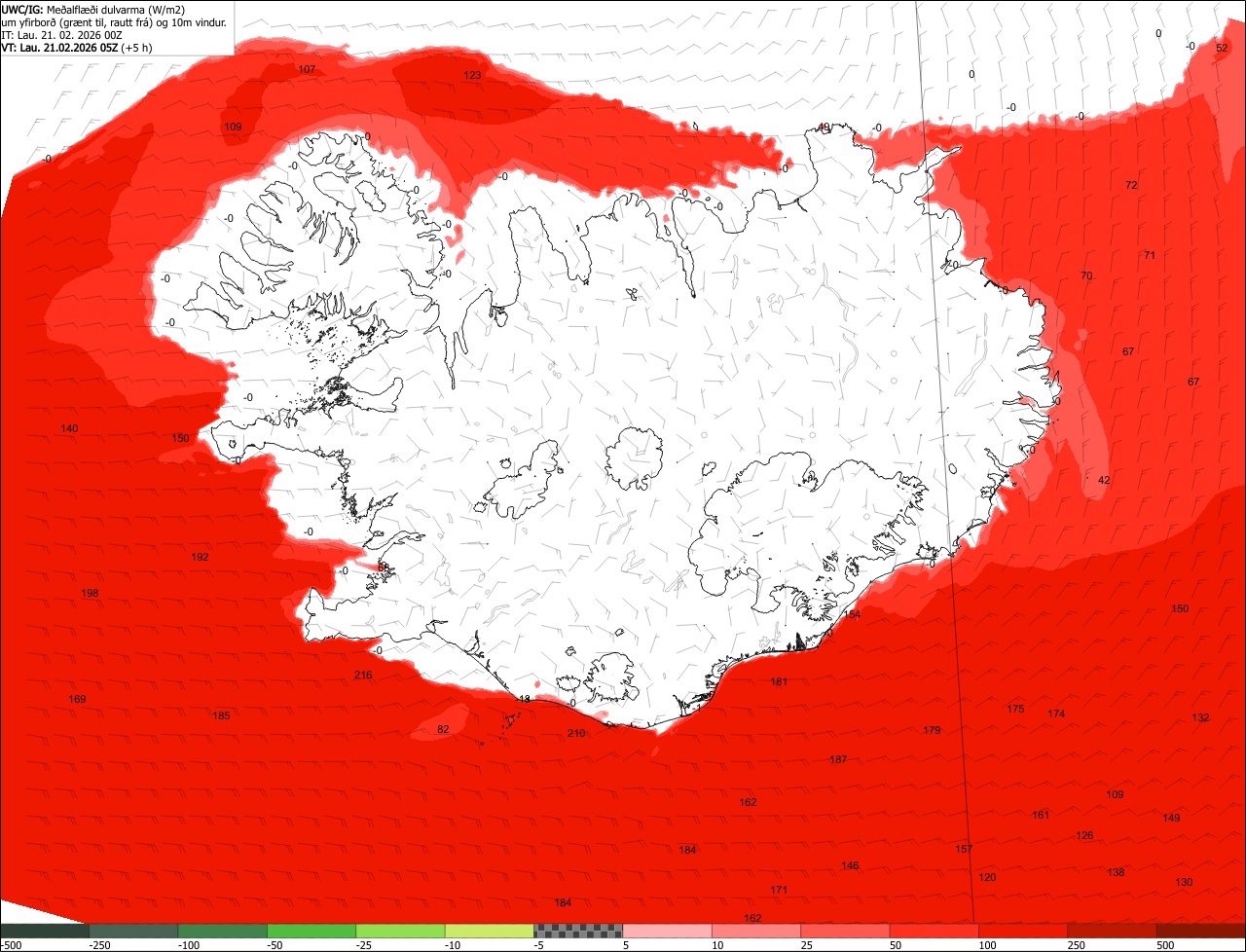Click the title line 'UWC/IG: Meðalflæði dulvarma (W/m2)'
This screenshot has width=1246, height=952.
pos(93,9)
